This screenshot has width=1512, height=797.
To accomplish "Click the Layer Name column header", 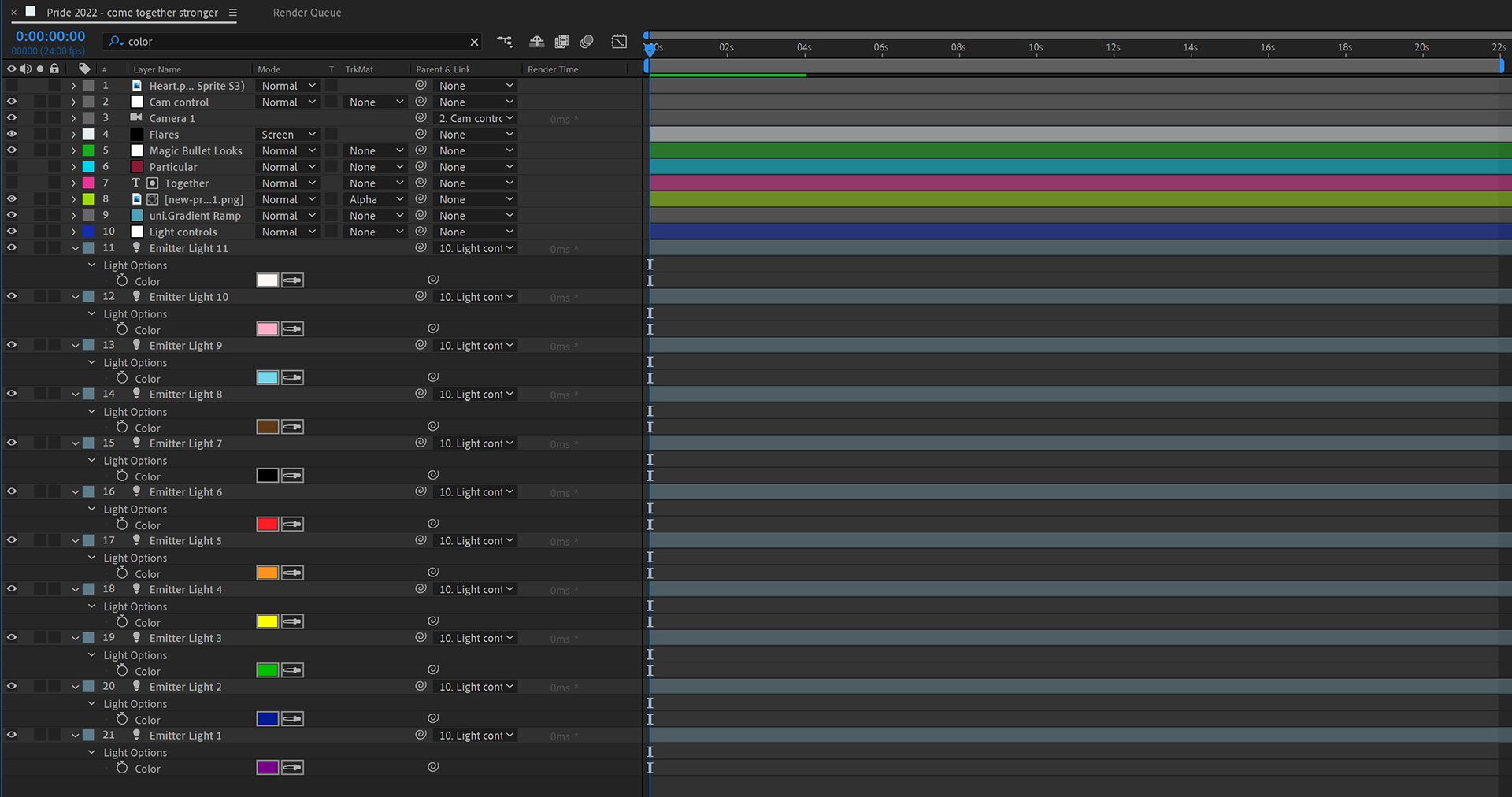I will click(157, 69).
